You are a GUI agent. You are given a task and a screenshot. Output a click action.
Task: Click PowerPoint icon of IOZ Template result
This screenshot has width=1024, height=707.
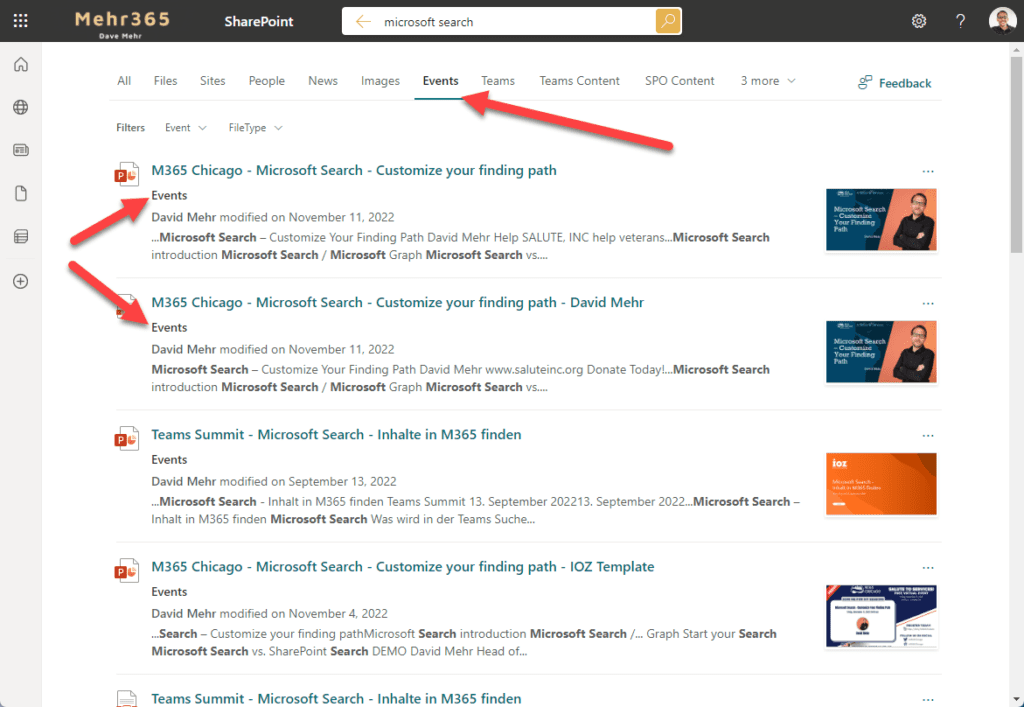(127, 571)
